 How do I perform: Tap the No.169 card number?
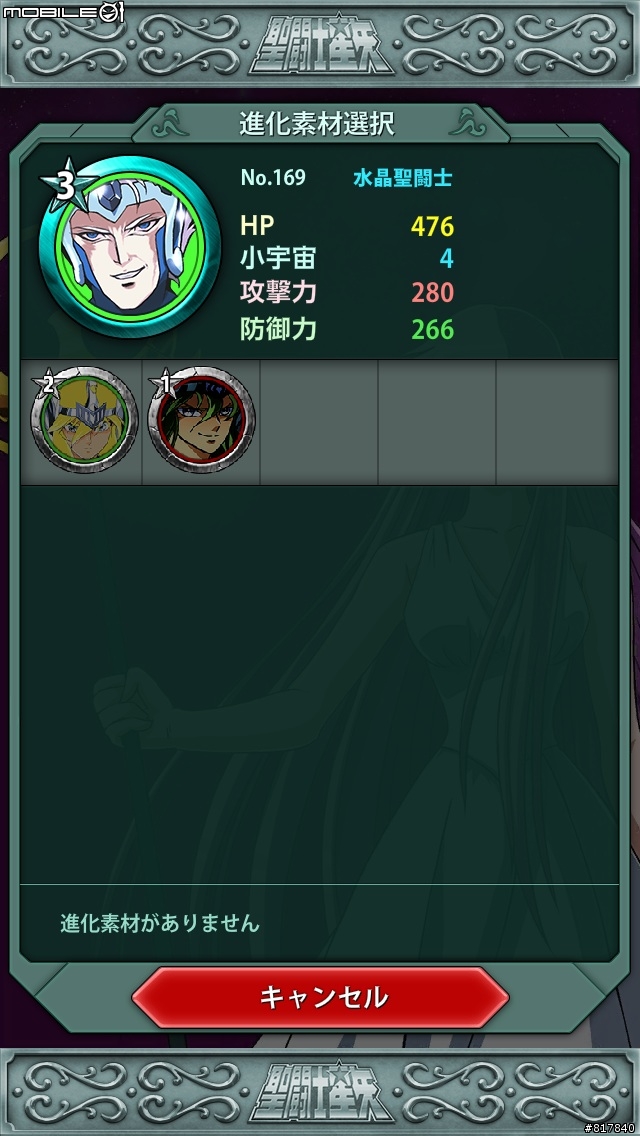click(x=273, y=178)
